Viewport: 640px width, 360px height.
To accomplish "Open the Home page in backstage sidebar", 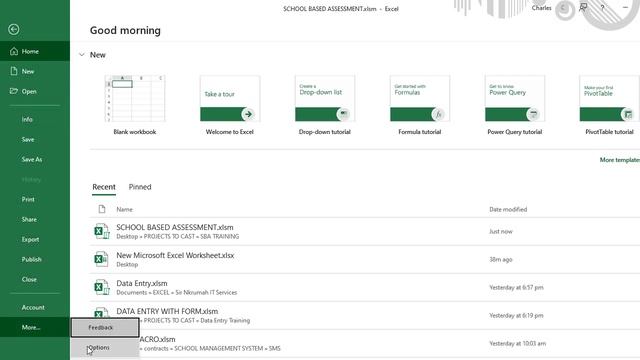I will 35,51.
